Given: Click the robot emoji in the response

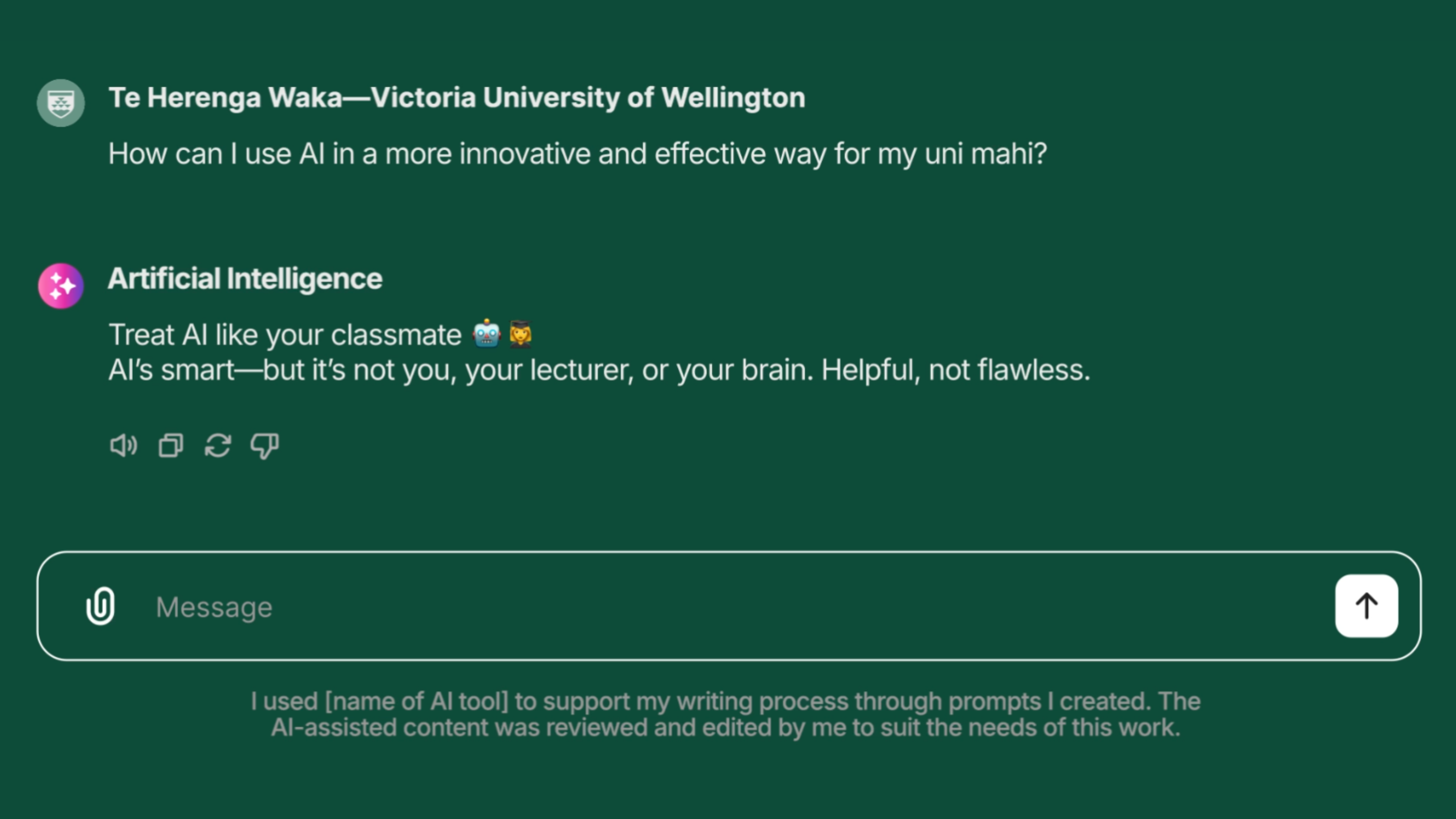Looking at the screenshot, I should (487, 334).
